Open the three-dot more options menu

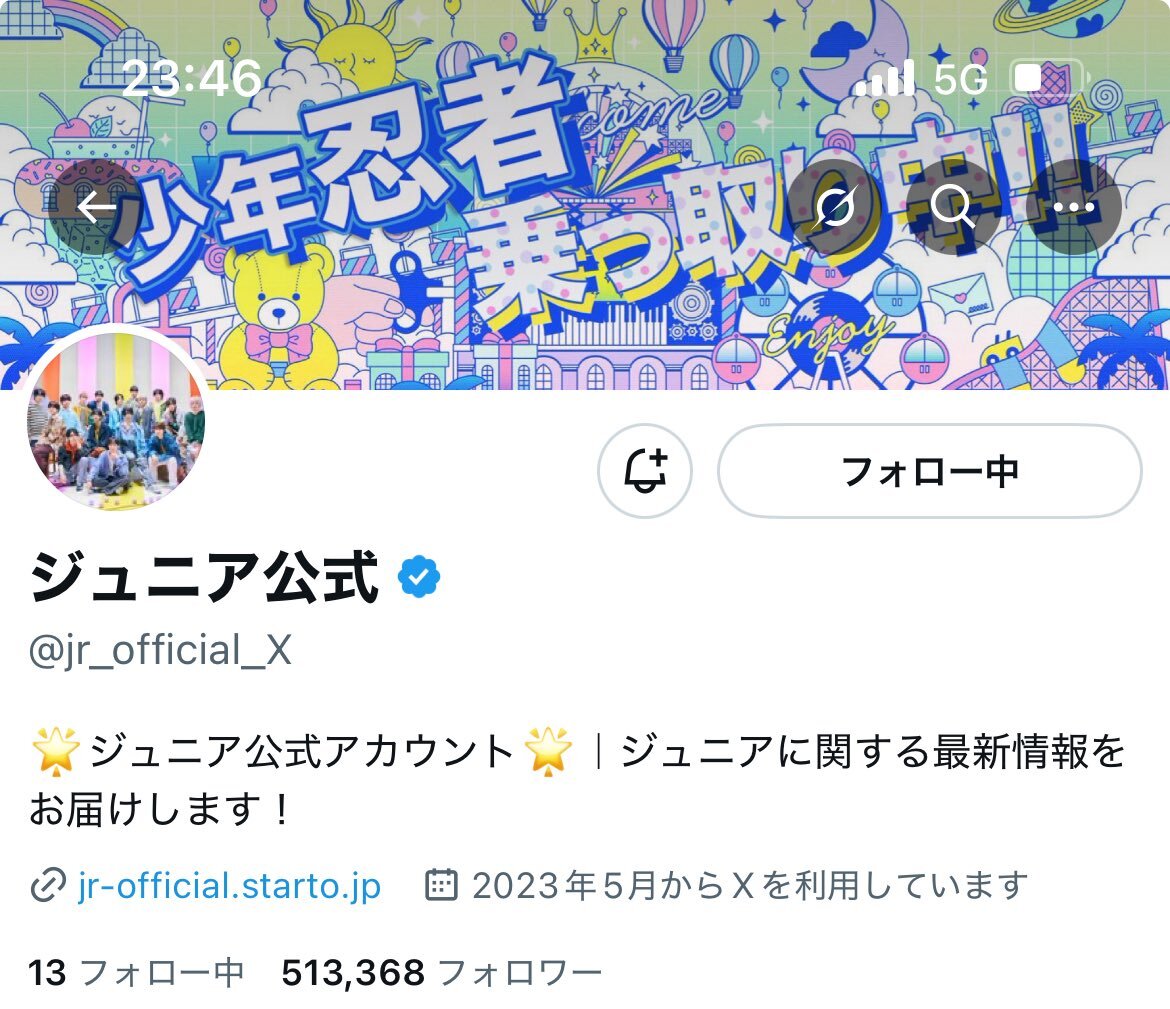pyautogui.click(x=1074, y=207)
